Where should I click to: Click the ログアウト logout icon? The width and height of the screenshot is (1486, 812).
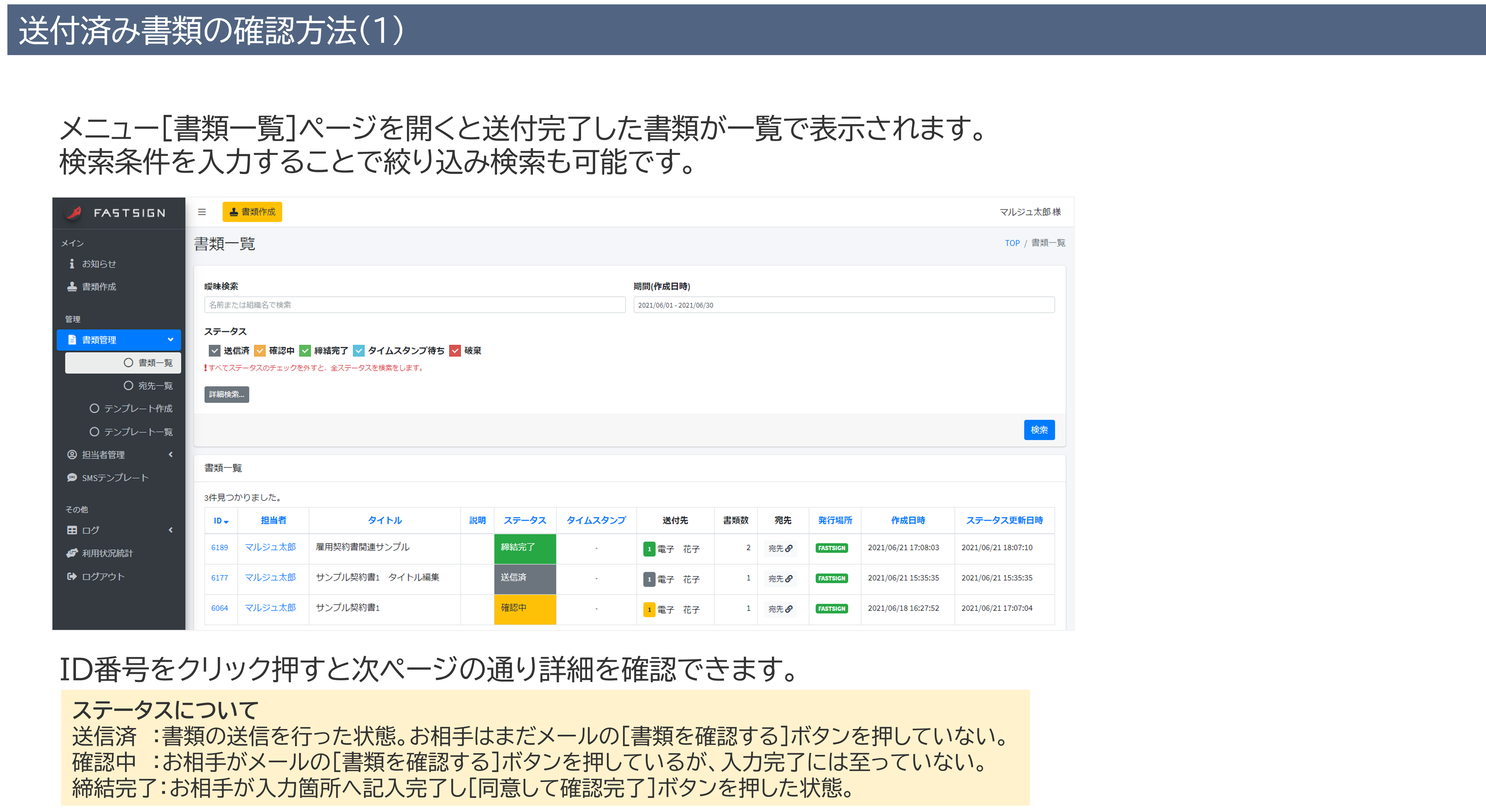[x=72, y=576]
